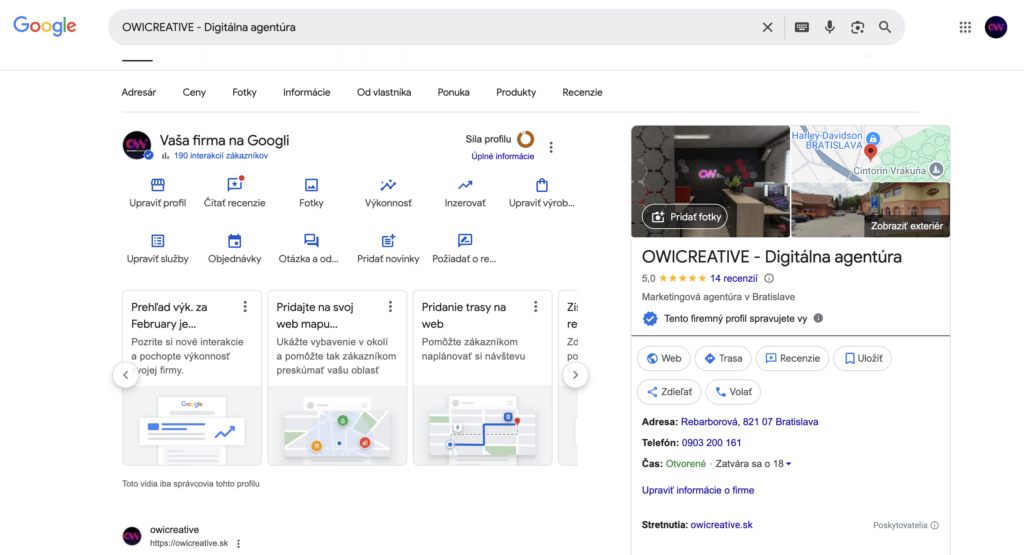
Task: Open Úplné informácie link
Action: pyautogui.click(x=503, y=157)
